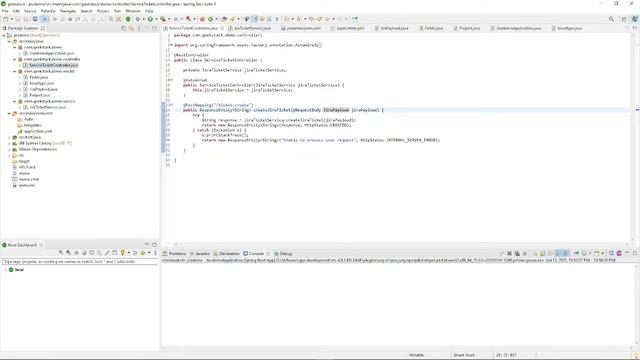Open the Problems view tab
The height and width of the screenshot is (360, 640).
click(x=174, y=253)
